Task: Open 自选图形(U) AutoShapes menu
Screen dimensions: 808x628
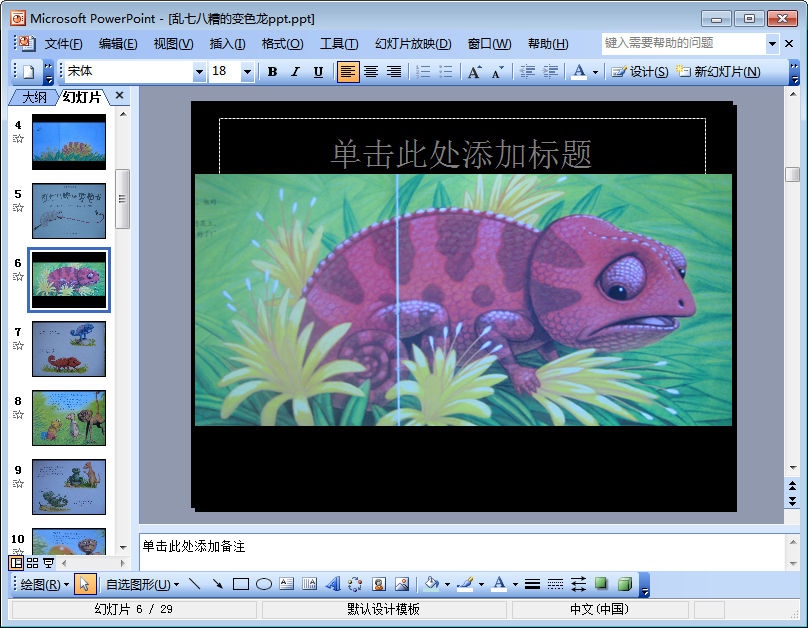Action: [x=143, y=584]
